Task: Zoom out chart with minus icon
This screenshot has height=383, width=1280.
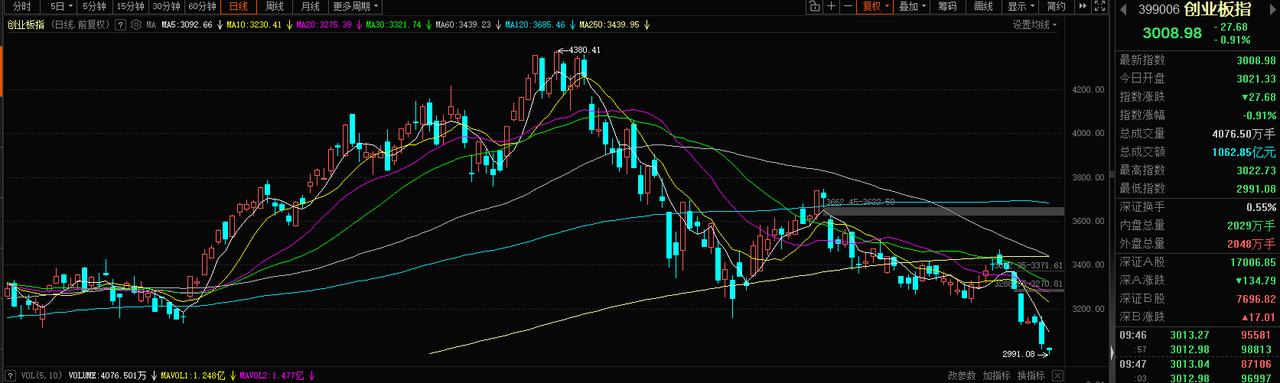Action: point(847,6)
